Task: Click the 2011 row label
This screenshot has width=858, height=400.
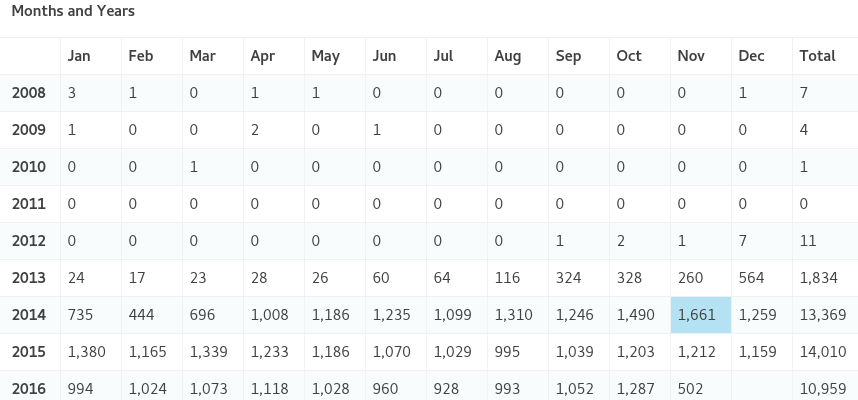Action: [28, 204]
